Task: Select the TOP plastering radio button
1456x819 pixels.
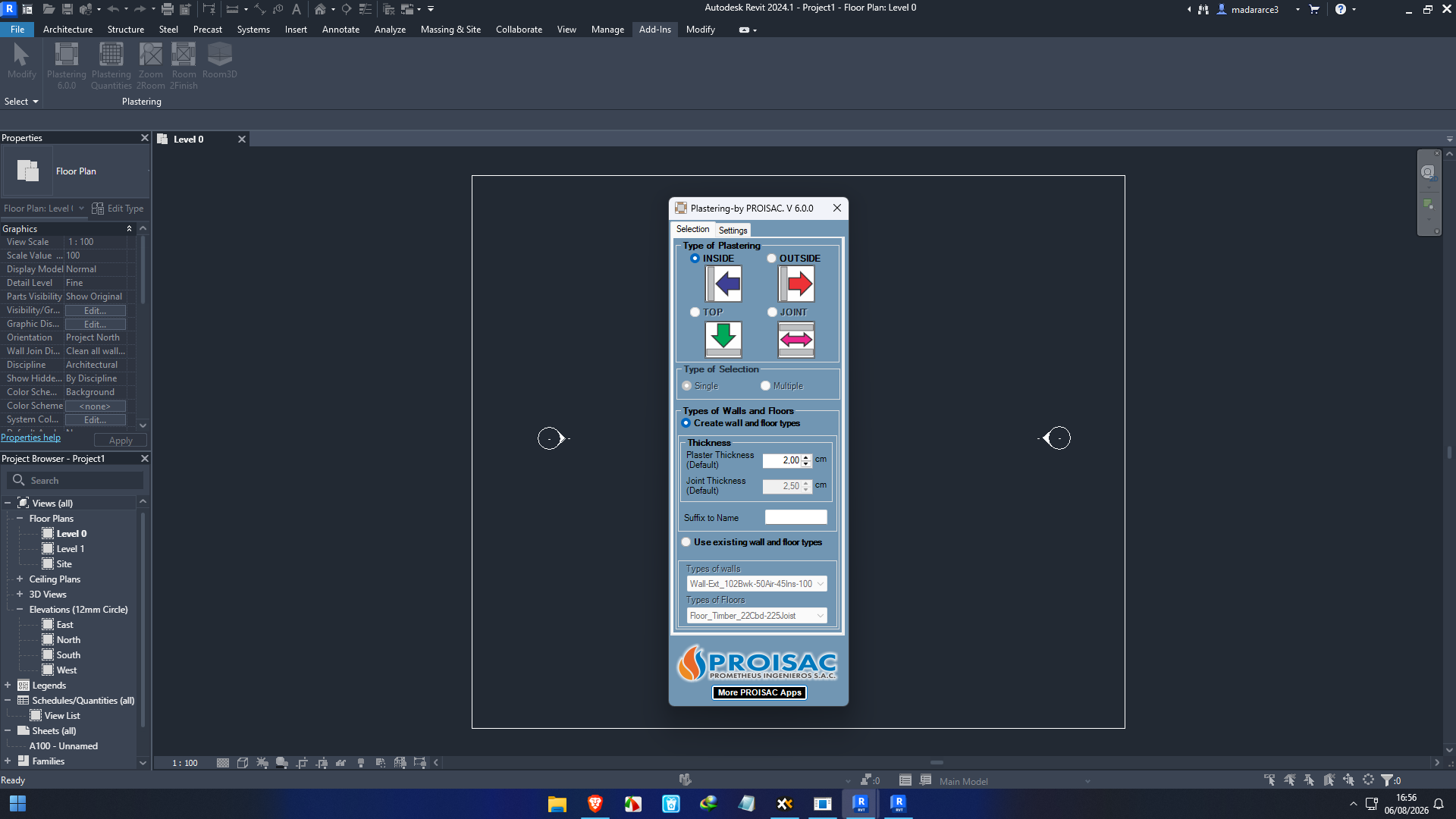Action: [x=695, y=312]
